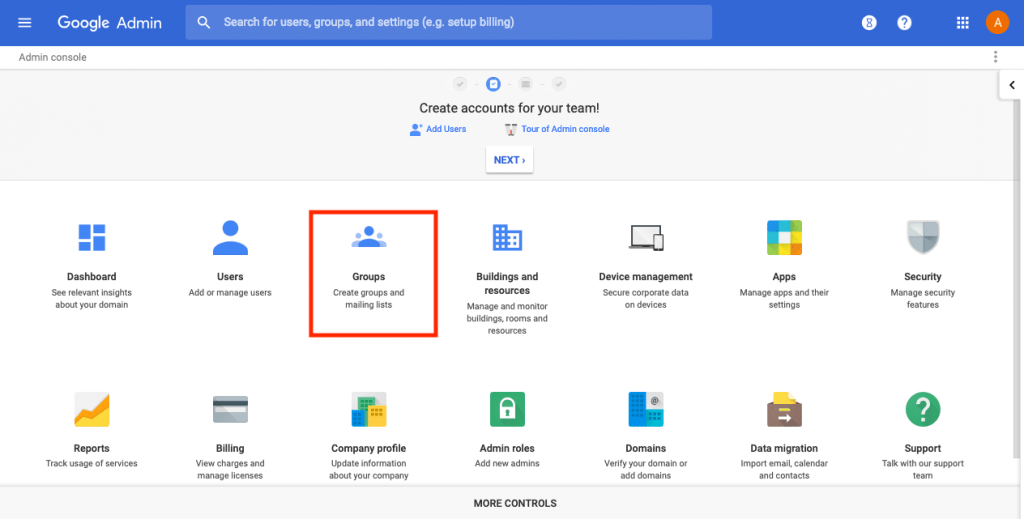Click the Device management title
1024x519 pixels.
[646, 277]
